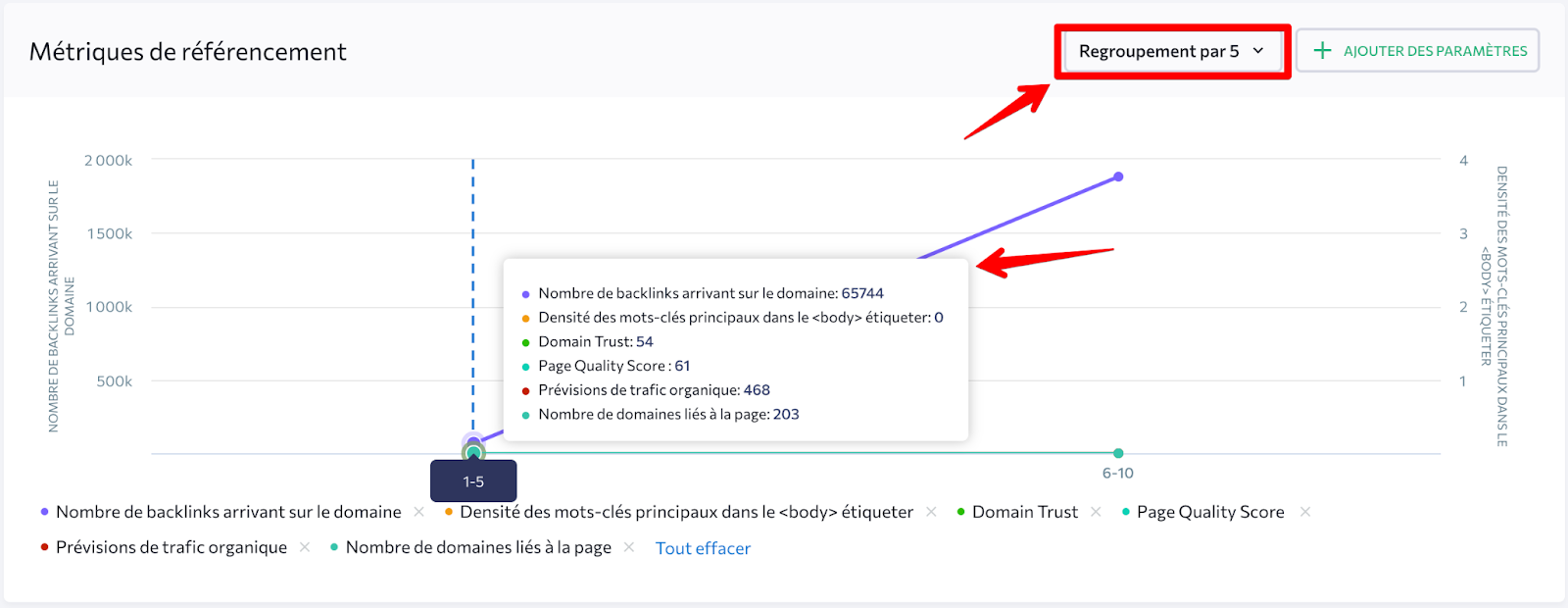Click the chevron arrow in Regroupement dropdown
The width and height of the screenshot is (1568, 608).
coord(1258,51)
